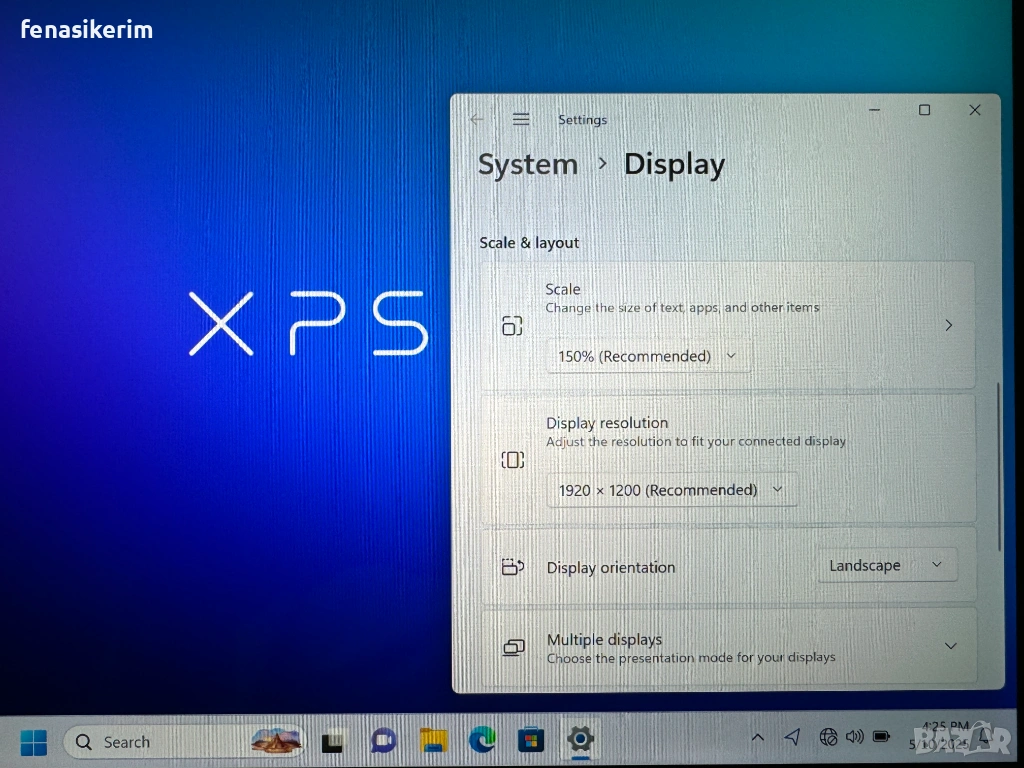The height and width of the screenshot is (768, 1024).
Task: Open the Display resolution dropdown
Action: [x=671, y=490]
